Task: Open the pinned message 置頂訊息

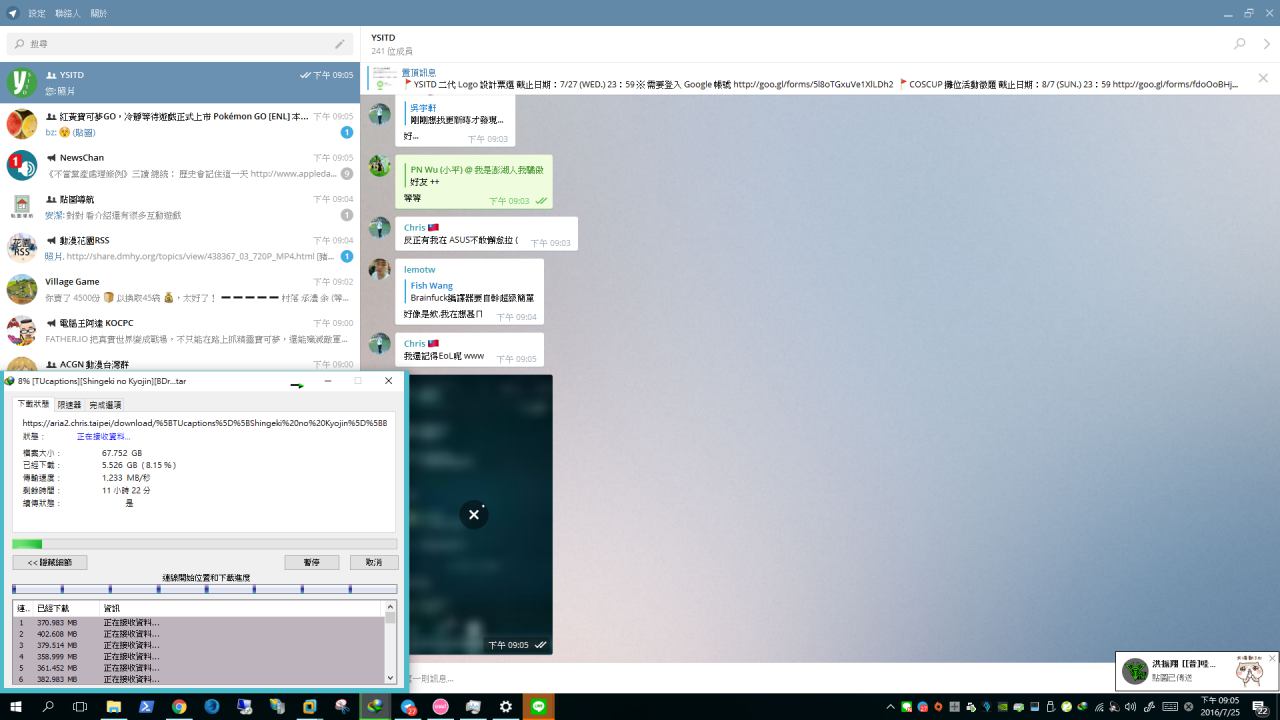Action: tap(804, 78)
